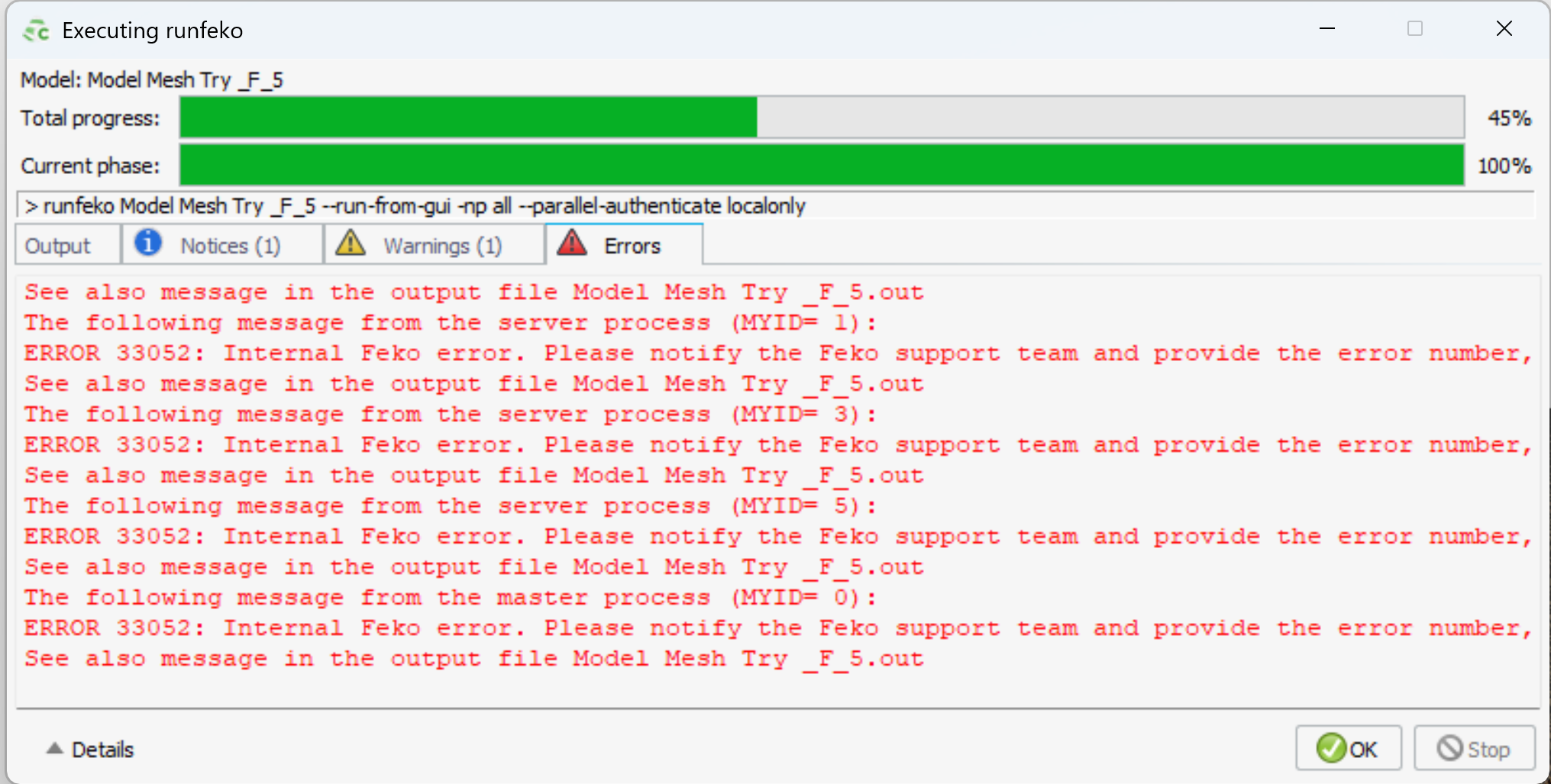Switch to the Warnings (1) tab
Image resolution: width=1551 pixels, height=784 pixels.
tap(435, 245)
